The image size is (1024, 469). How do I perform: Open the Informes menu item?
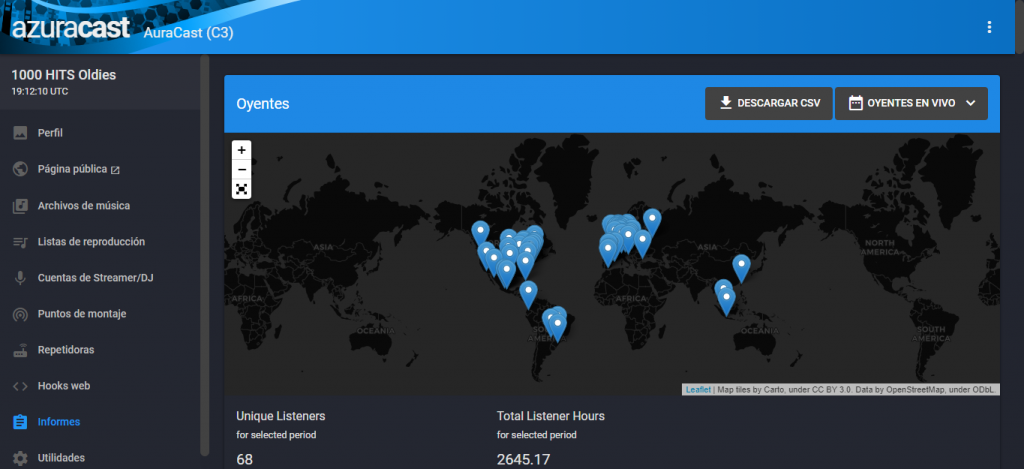(59, 422)
